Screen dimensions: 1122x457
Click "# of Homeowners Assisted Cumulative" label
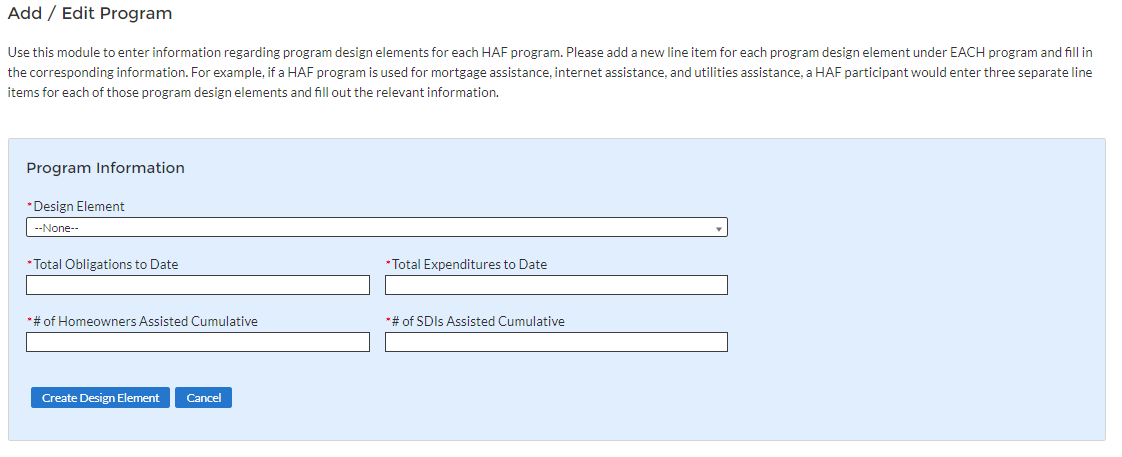[x=145, y=322]
